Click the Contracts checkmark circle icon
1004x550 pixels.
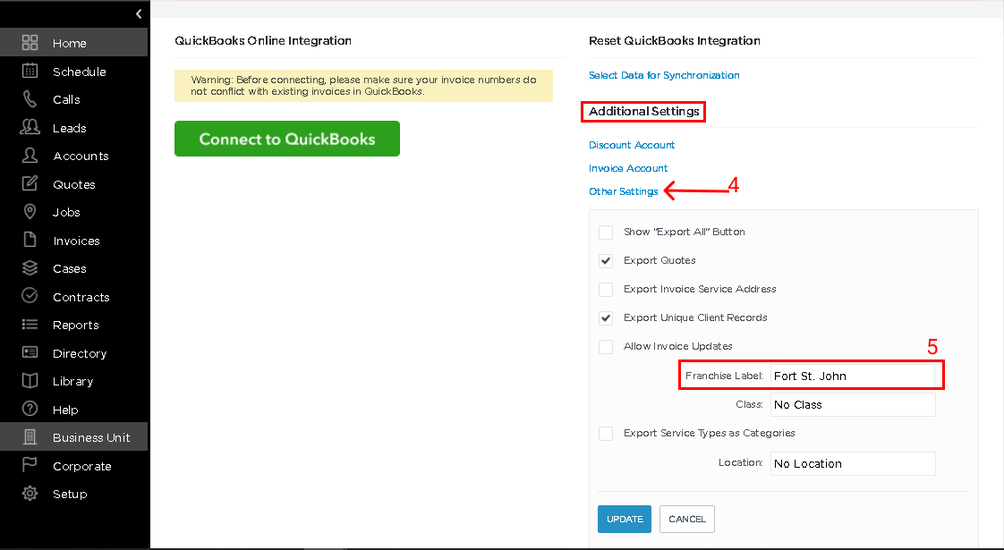click(29, 296)
